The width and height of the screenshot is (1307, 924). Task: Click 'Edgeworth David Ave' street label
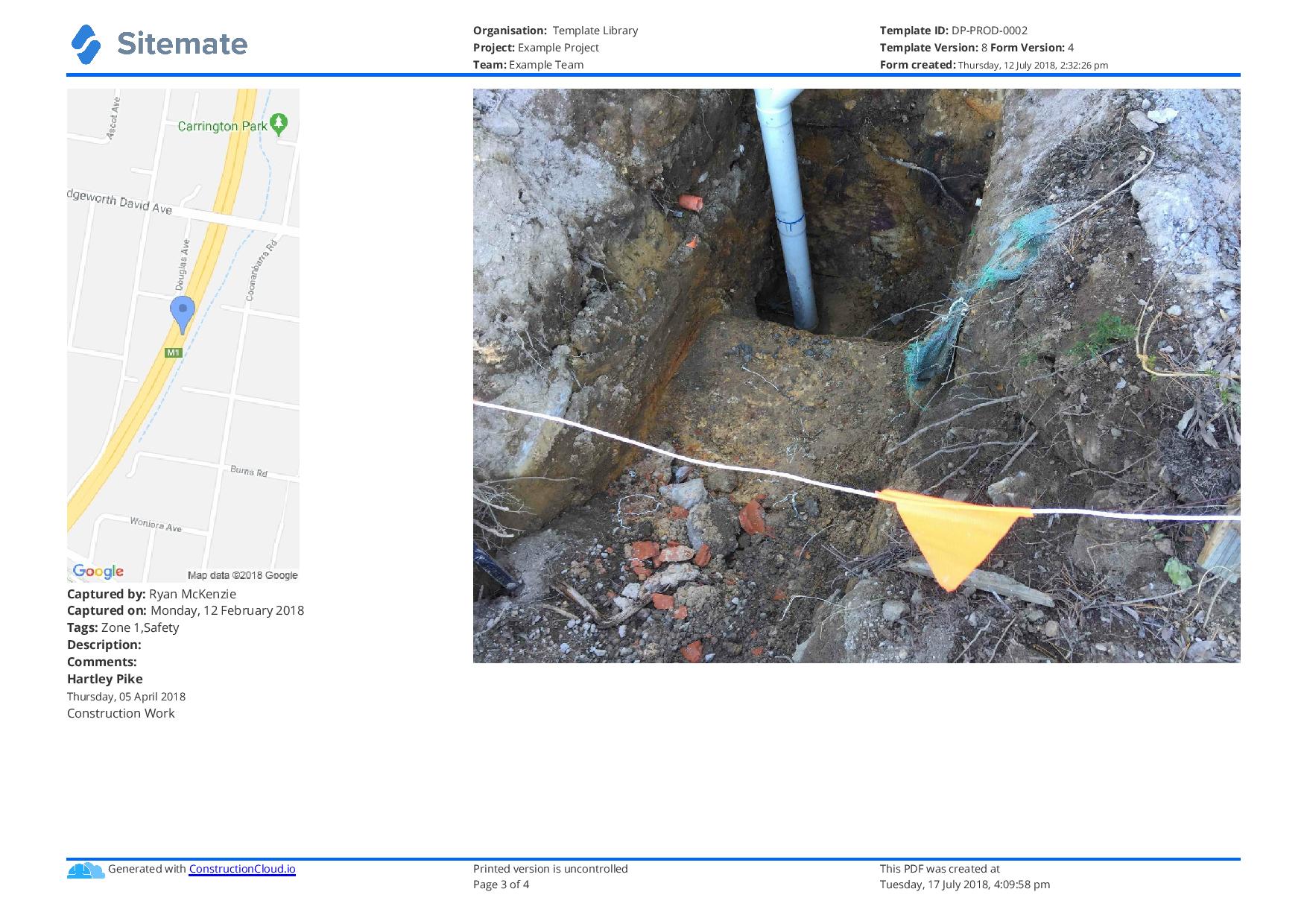(x=119, y=203)
